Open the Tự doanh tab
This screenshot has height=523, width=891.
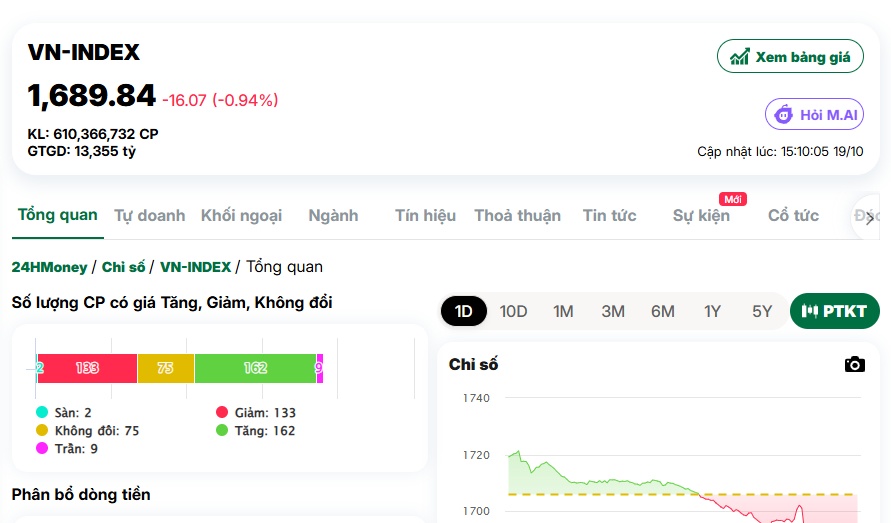tap(149, 215)
